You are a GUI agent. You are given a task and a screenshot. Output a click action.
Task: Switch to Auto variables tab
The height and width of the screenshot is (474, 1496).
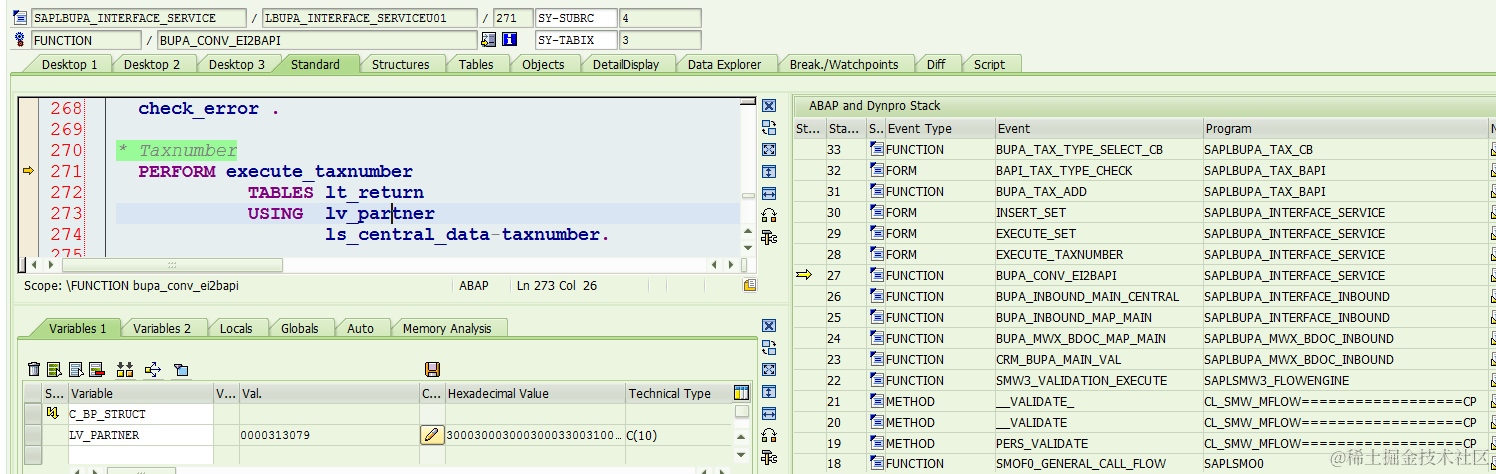(360, 328)
